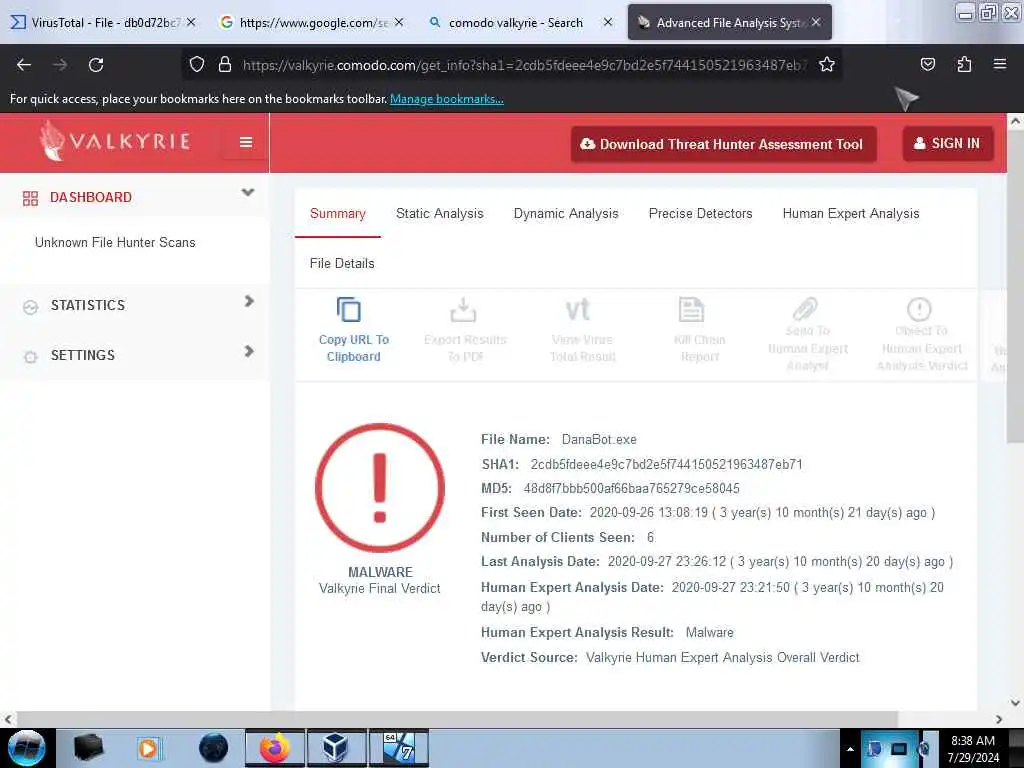The width and height of the screenshot is (1024, 768).
Task: Bookmark this page with the star icon
Action: tap(827, 65)
